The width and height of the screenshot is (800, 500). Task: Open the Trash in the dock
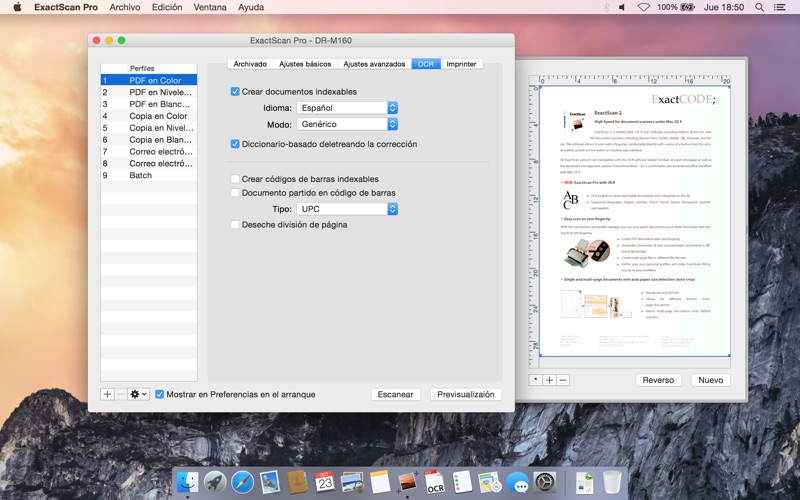pyautogui.click(x=612, y=482)
